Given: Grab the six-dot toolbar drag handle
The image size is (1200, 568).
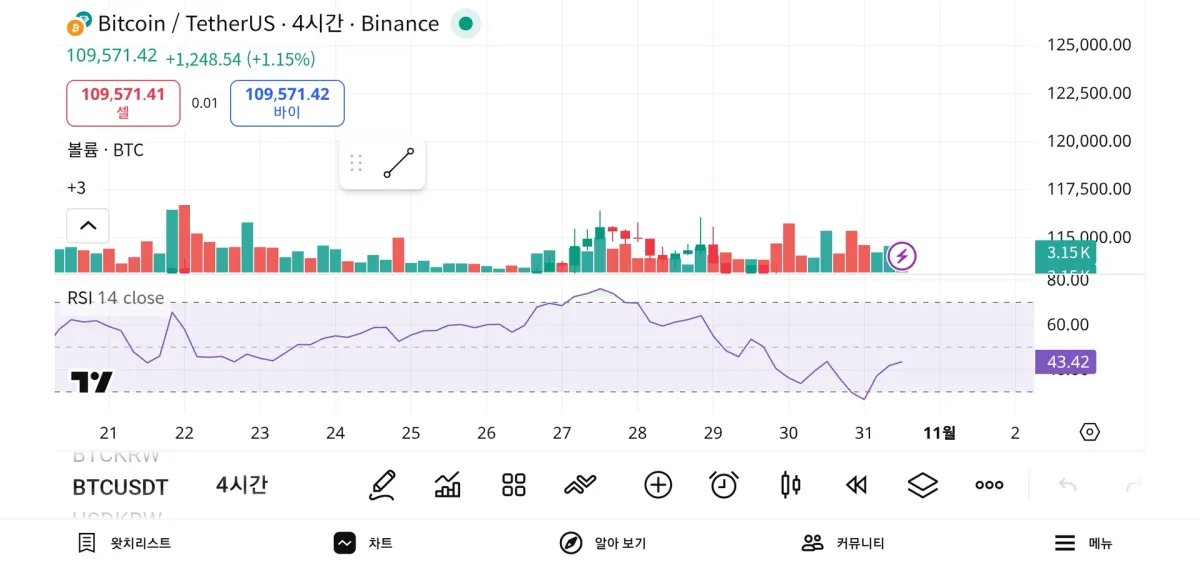Looking at the screenshot, I should (x=356, y=163).
